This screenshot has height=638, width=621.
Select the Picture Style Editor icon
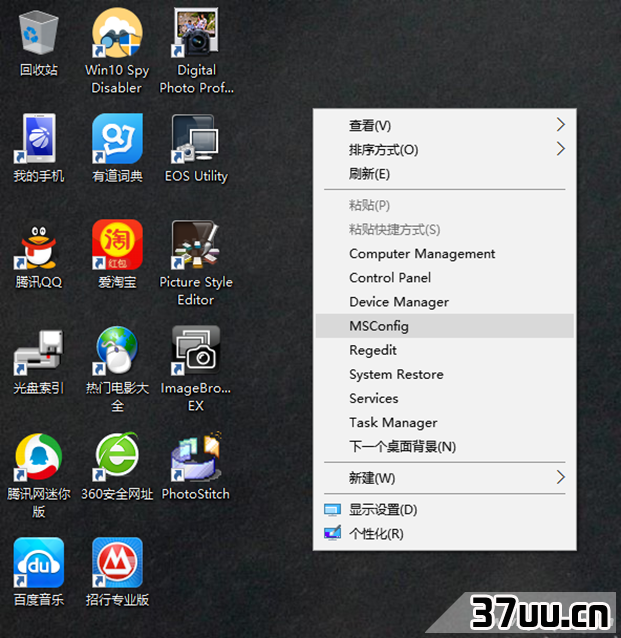[x=196, y=245]
